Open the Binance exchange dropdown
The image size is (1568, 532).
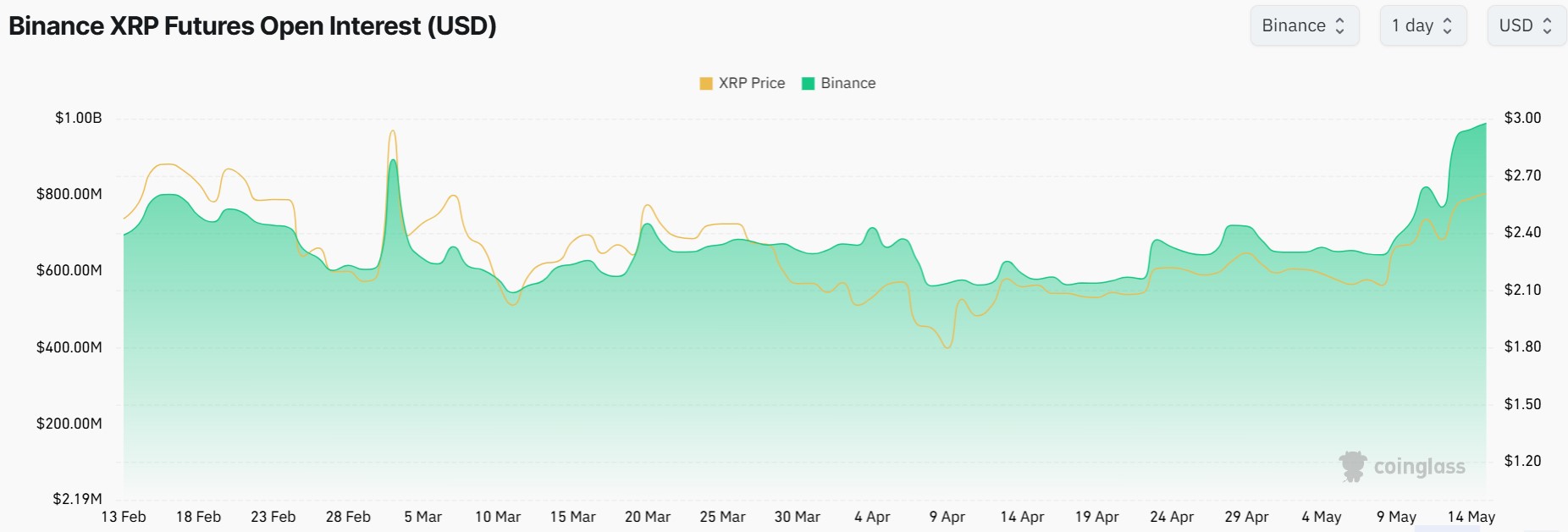coord(1304,25)
